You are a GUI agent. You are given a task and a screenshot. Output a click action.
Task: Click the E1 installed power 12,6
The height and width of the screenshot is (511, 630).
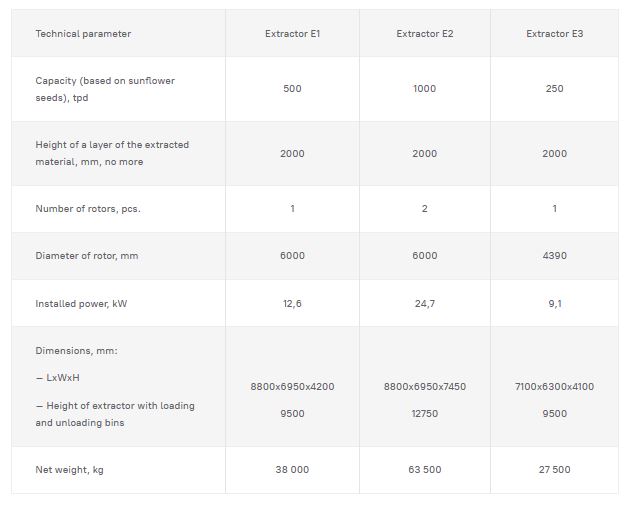point(292,304)
